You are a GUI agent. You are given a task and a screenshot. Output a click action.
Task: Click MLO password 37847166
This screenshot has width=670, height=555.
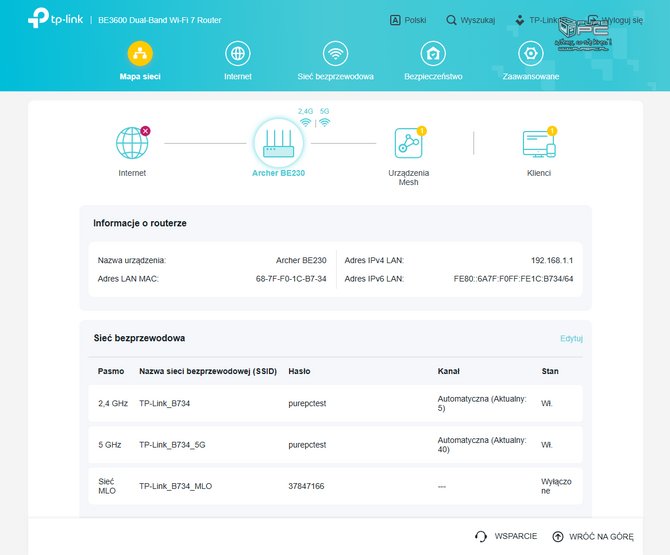pos(306,486)
